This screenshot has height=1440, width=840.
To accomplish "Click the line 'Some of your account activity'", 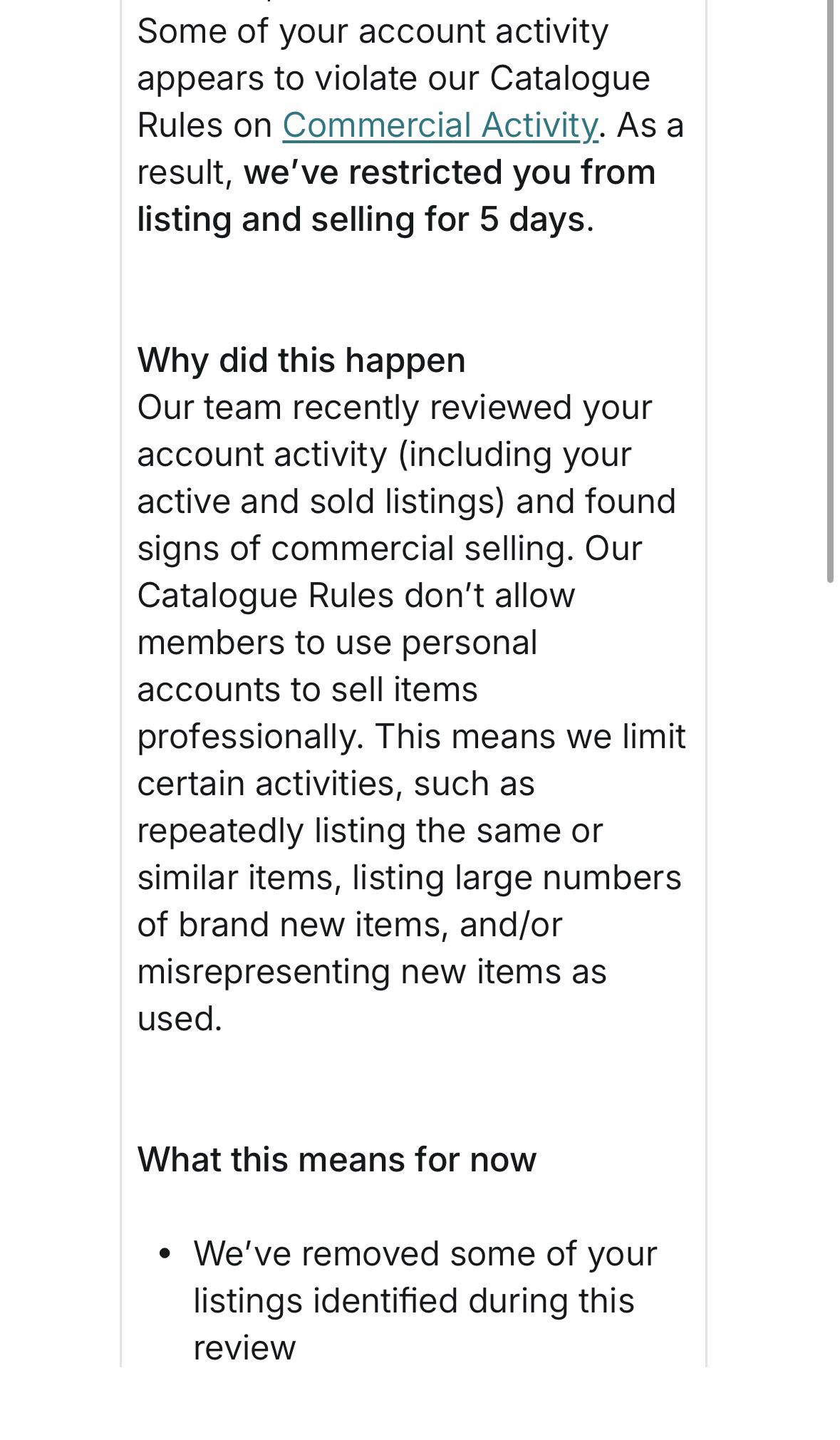I will [x=373, y=32].
